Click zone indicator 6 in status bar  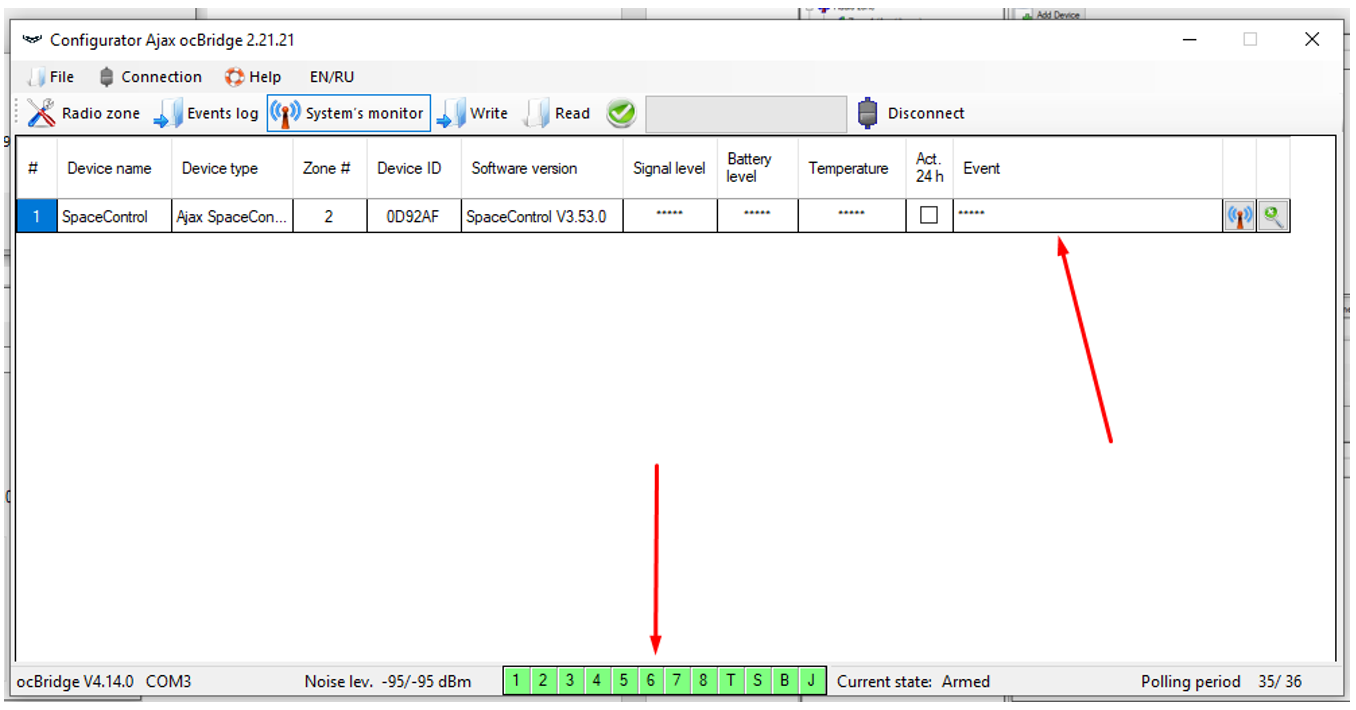click(651, 681)
